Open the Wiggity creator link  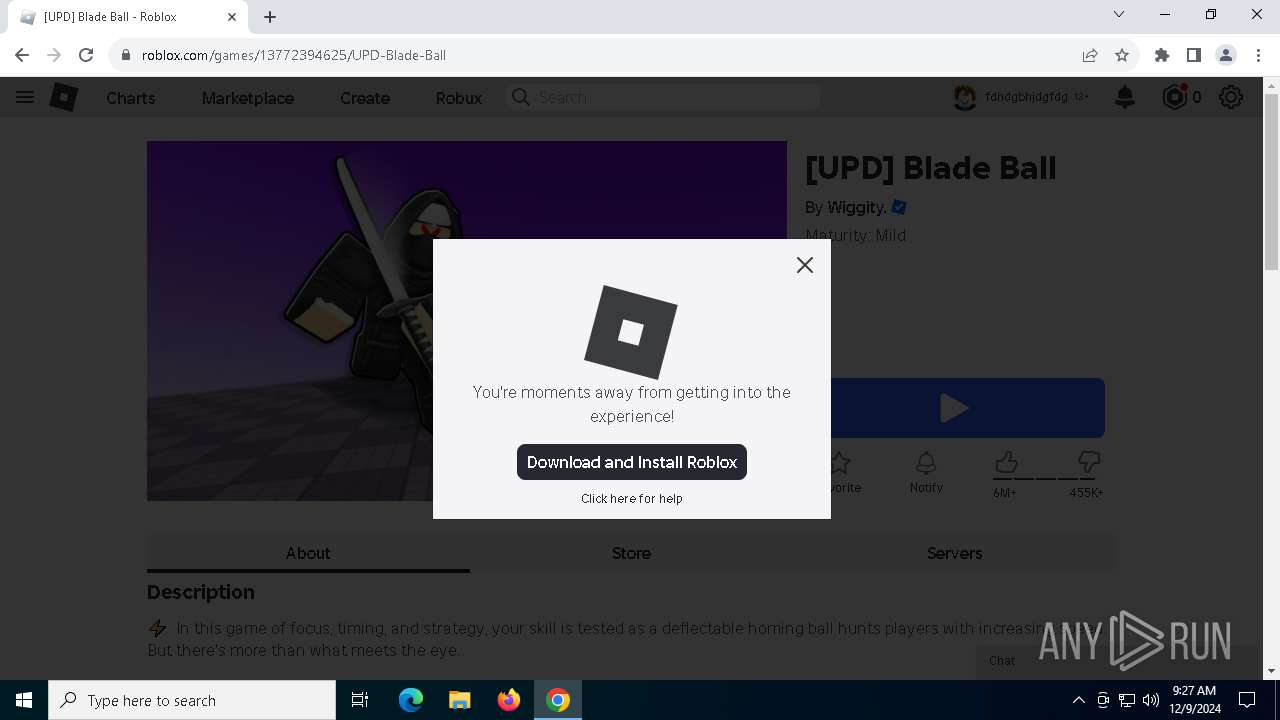click(856, 207)
